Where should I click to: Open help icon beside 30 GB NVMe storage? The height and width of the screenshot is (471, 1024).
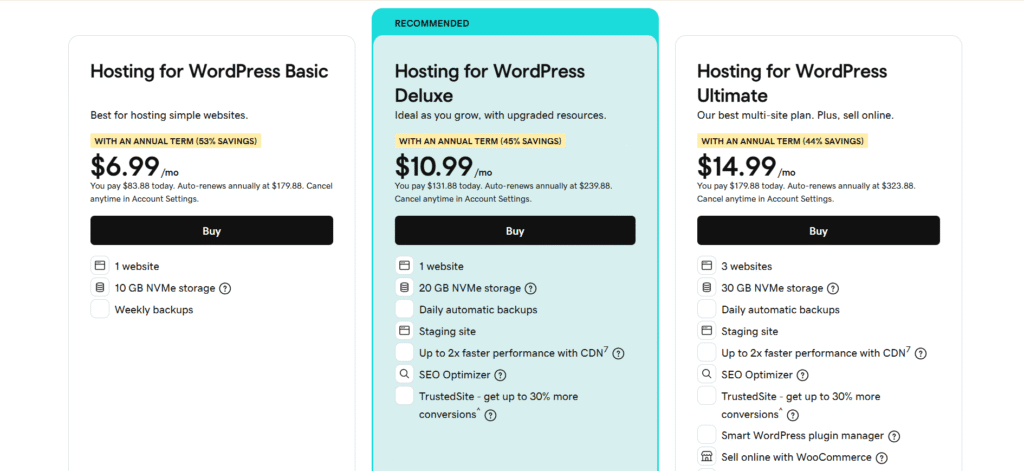coord(834,289)
